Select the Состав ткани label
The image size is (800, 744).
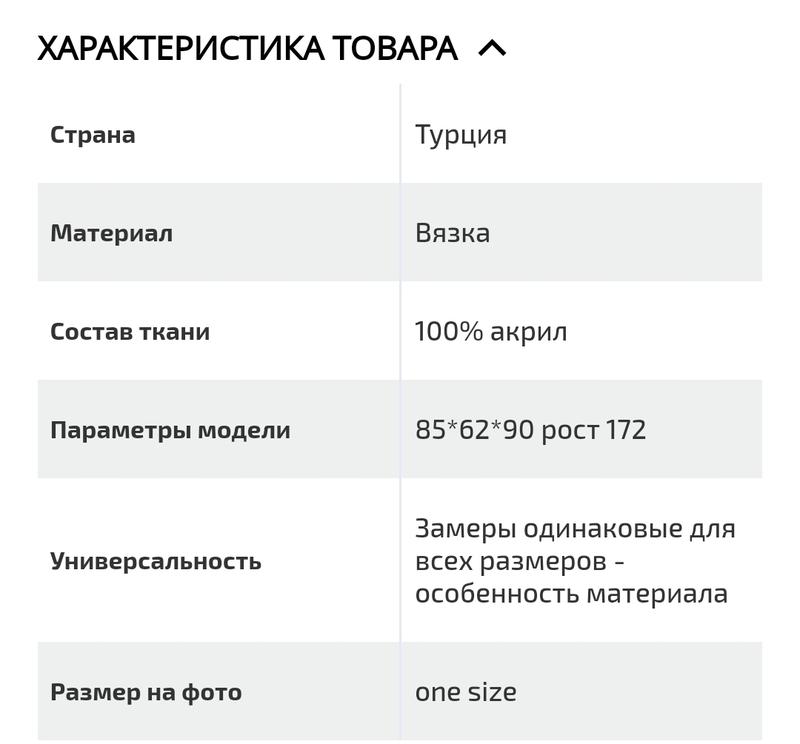[130, 331]
